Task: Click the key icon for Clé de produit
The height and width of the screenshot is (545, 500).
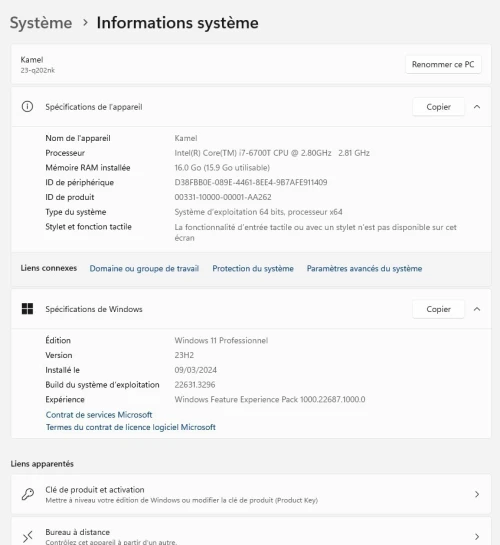Action: coord(28,494)
